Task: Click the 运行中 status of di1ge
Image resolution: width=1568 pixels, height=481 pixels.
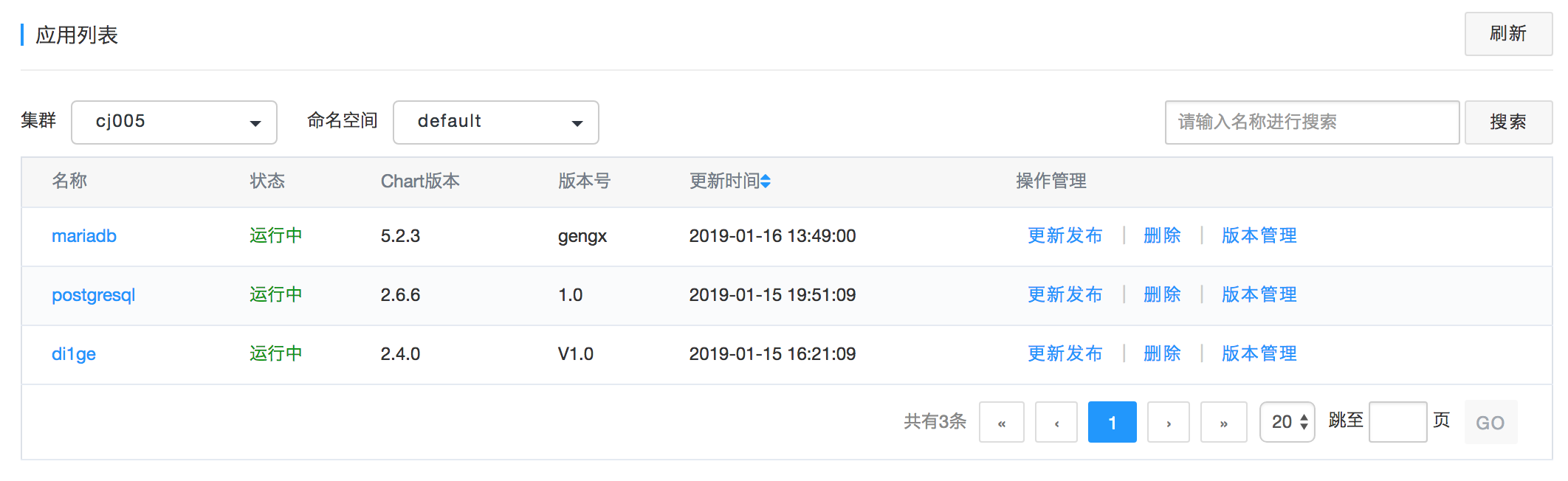Action: click(x=276, y=354)
